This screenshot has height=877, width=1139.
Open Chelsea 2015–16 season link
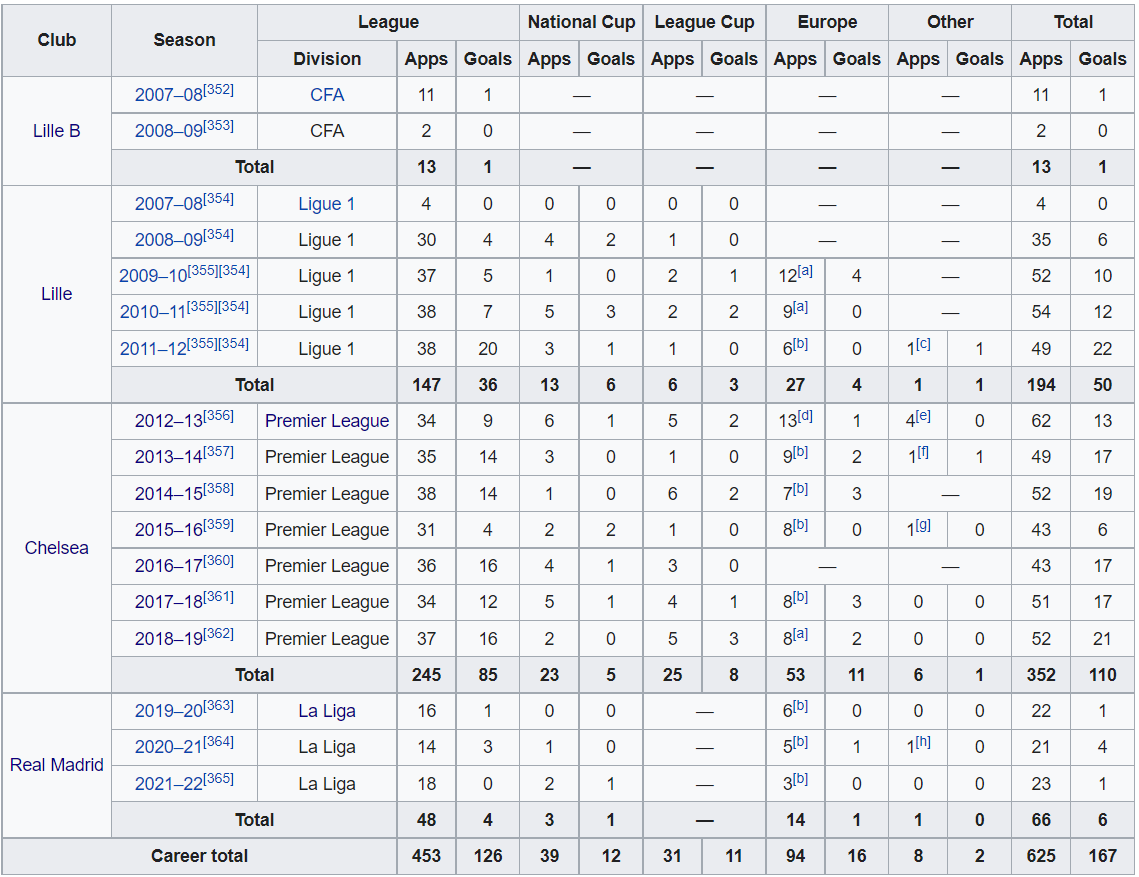click(x=169, y=530)
